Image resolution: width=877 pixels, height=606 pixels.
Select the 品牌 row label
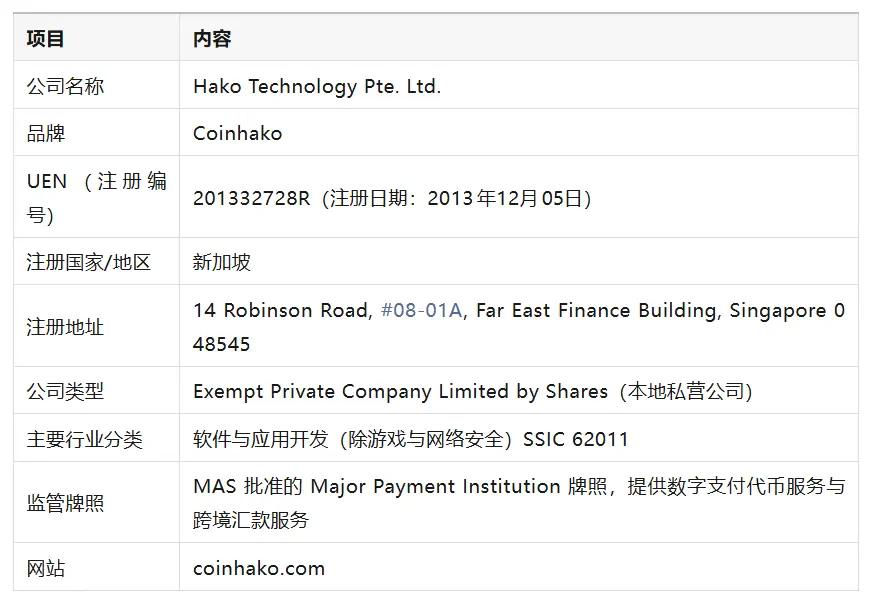45,134
